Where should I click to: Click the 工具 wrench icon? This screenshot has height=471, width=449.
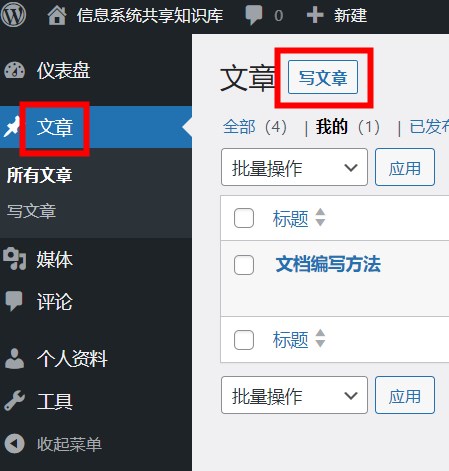coord(14,400)
